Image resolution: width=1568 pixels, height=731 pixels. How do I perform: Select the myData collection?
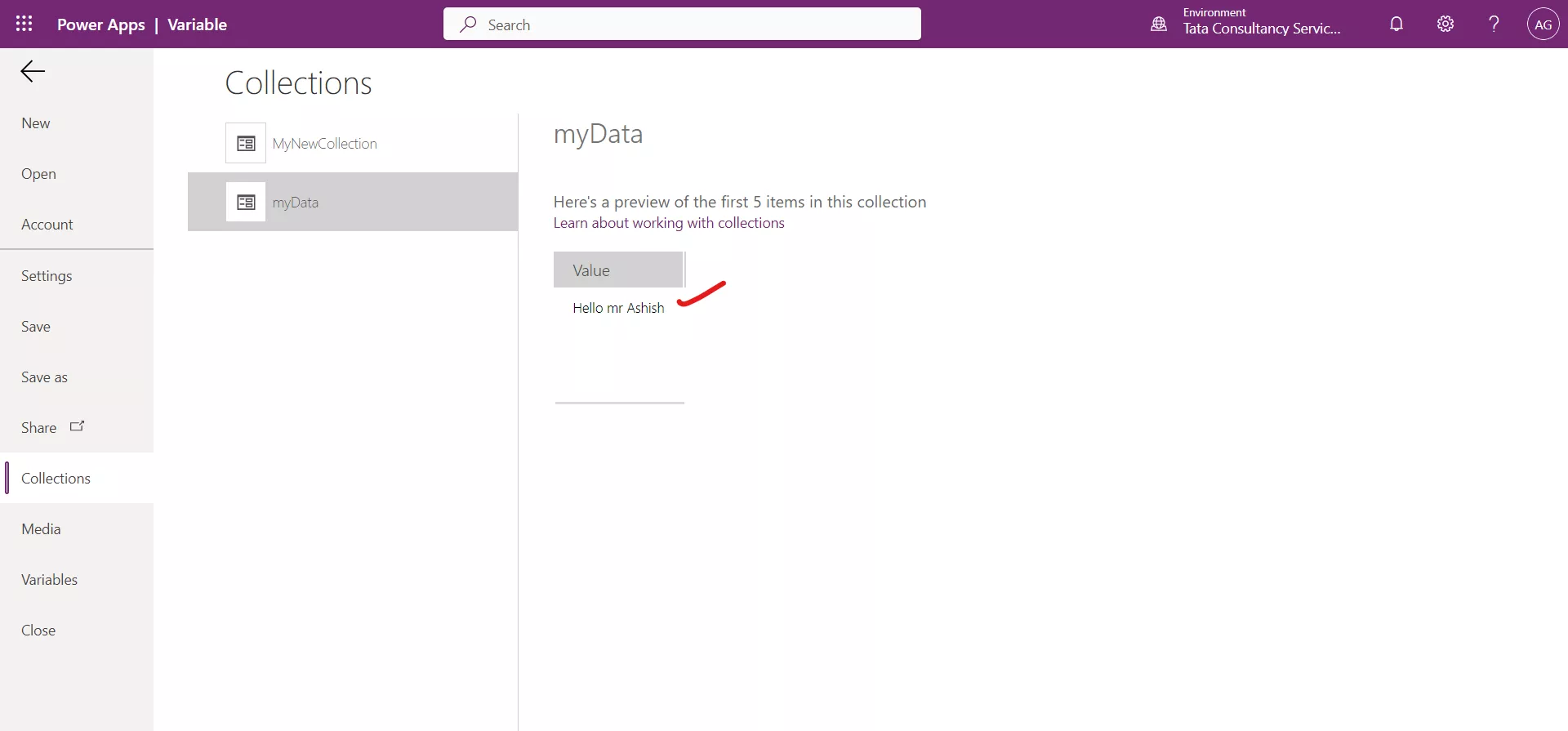pyautogui.click(x=353, y=202)
